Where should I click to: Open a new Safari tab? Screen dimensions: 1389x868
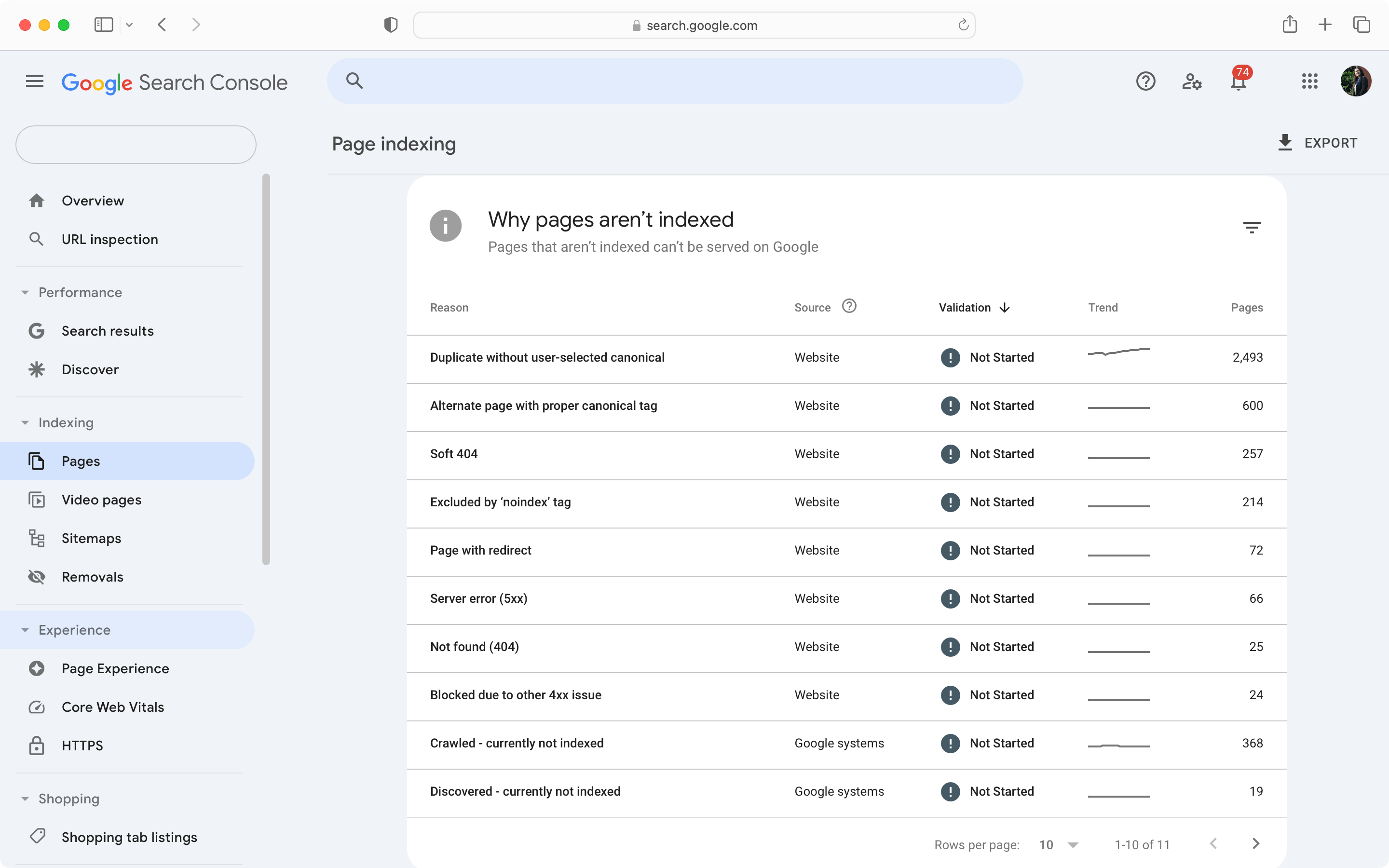[x=1325, y=25]
